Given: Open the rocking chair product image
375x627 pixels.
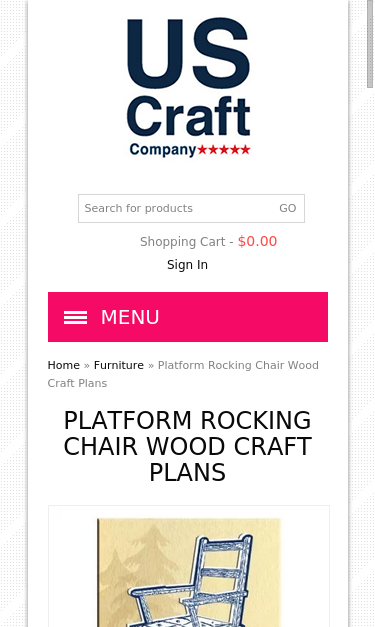Looking at the screenshot, I should [x=189, y=572].
